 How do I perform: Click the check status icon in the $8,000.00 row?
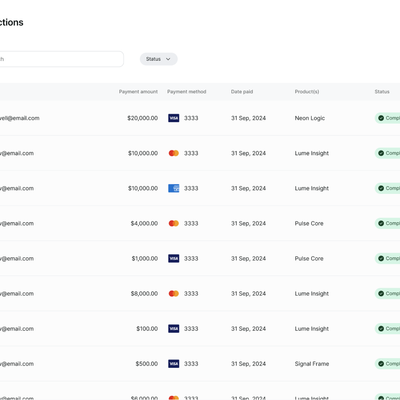(381, 294)
